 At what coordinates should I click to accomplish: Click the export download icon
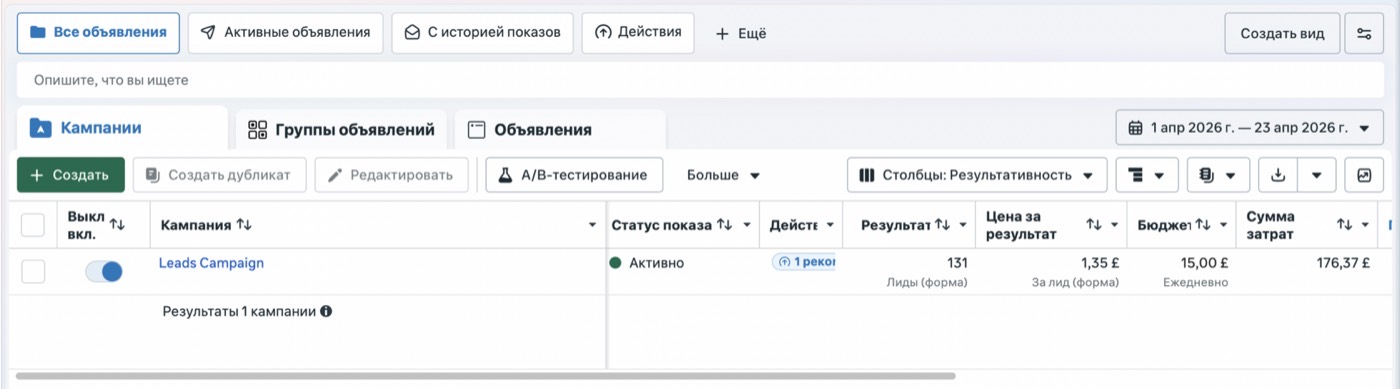pos(1277,175)
